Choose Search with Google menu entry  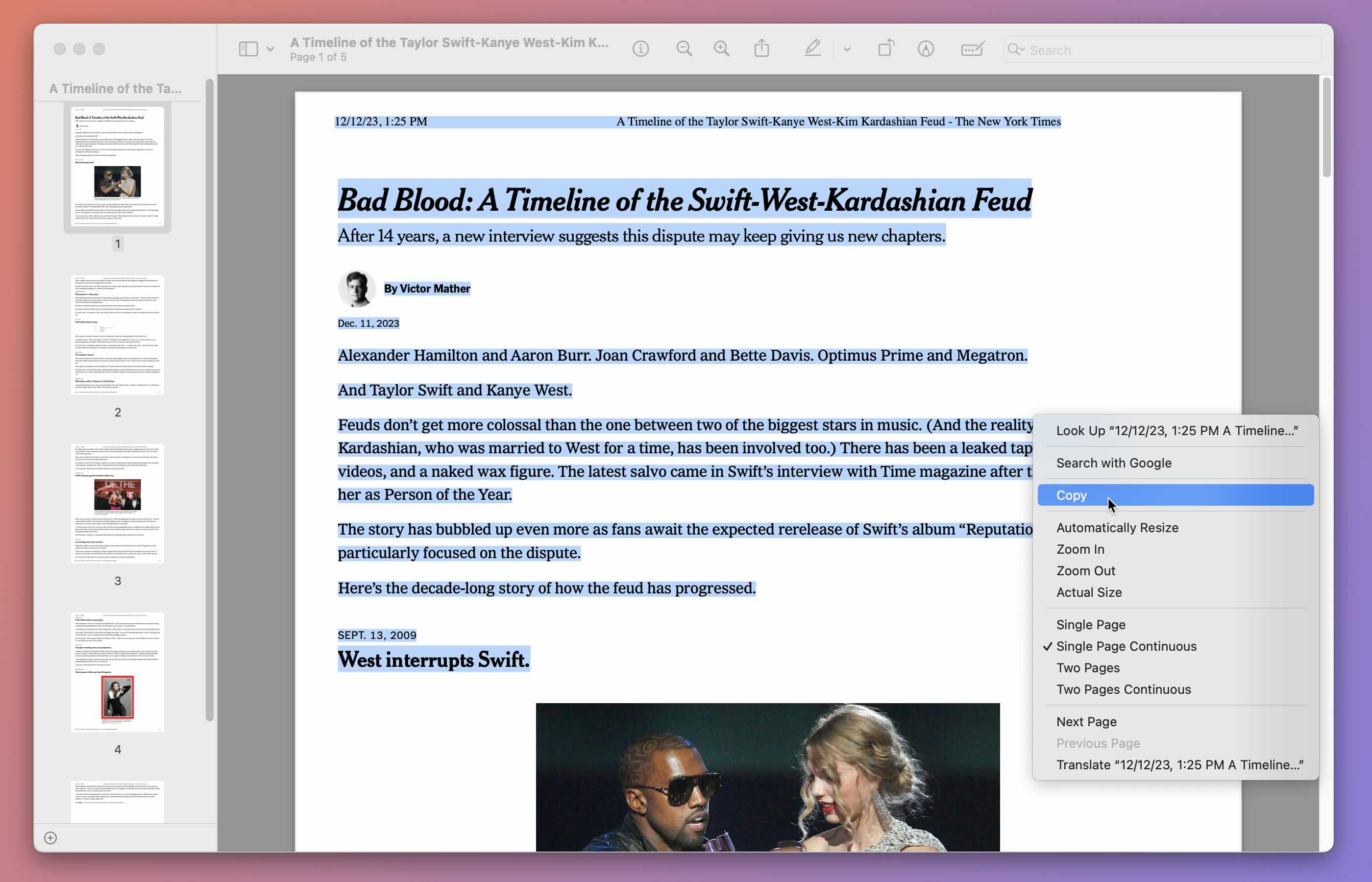point(1113,463)
